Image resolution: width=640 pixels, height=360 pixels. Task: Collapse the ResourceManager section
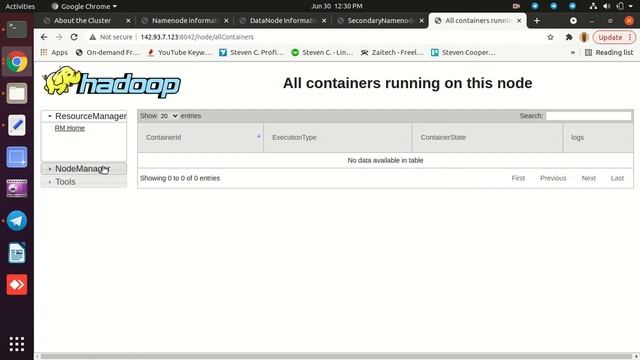click(84, 116)
